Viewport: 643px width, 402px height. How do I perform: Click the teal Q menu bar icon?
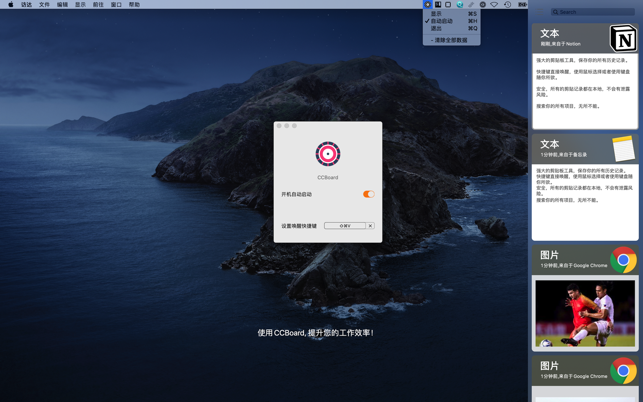click(x=460, y=5)
